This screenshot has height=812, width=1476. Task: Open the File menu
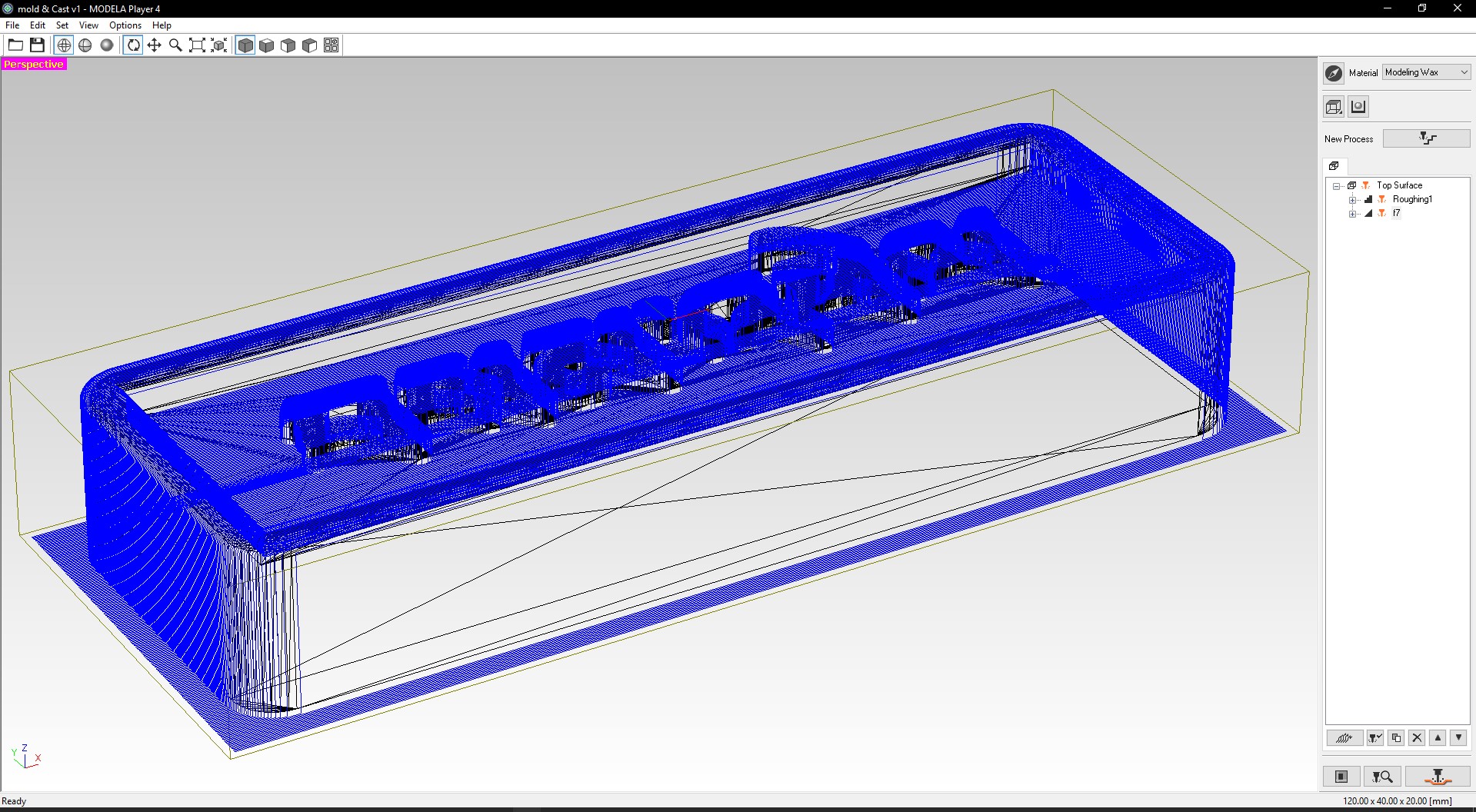coord(12,25)
